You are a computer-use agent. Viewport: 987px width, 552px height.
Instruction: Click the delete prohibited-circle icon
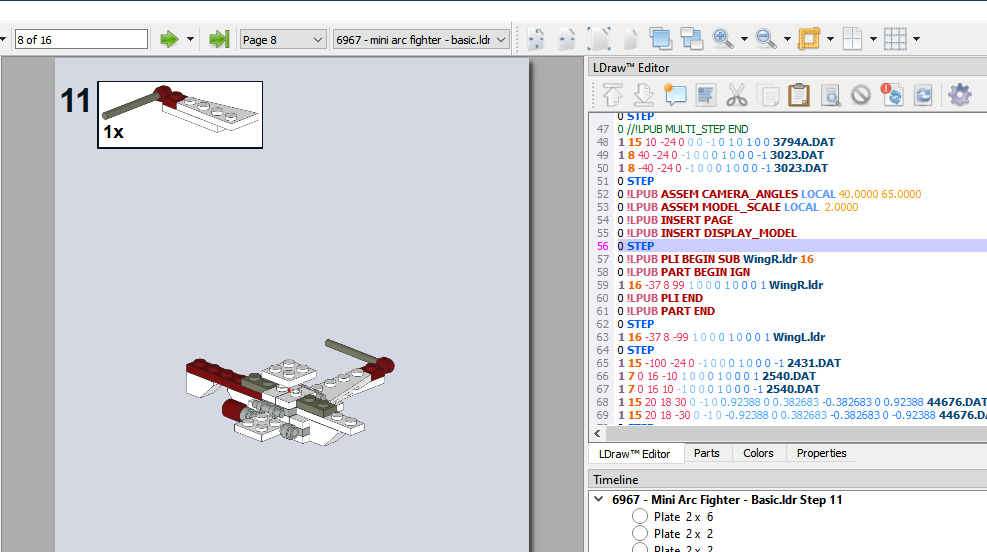(861, 95)
